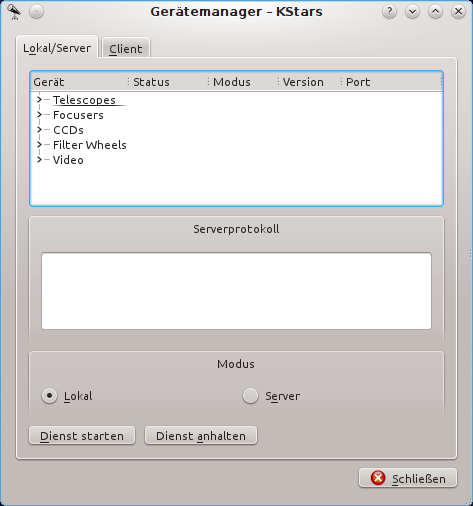Click the red X icon on Schließen
The width and height of the screenshot is (473, 506).
pos(378,478)
